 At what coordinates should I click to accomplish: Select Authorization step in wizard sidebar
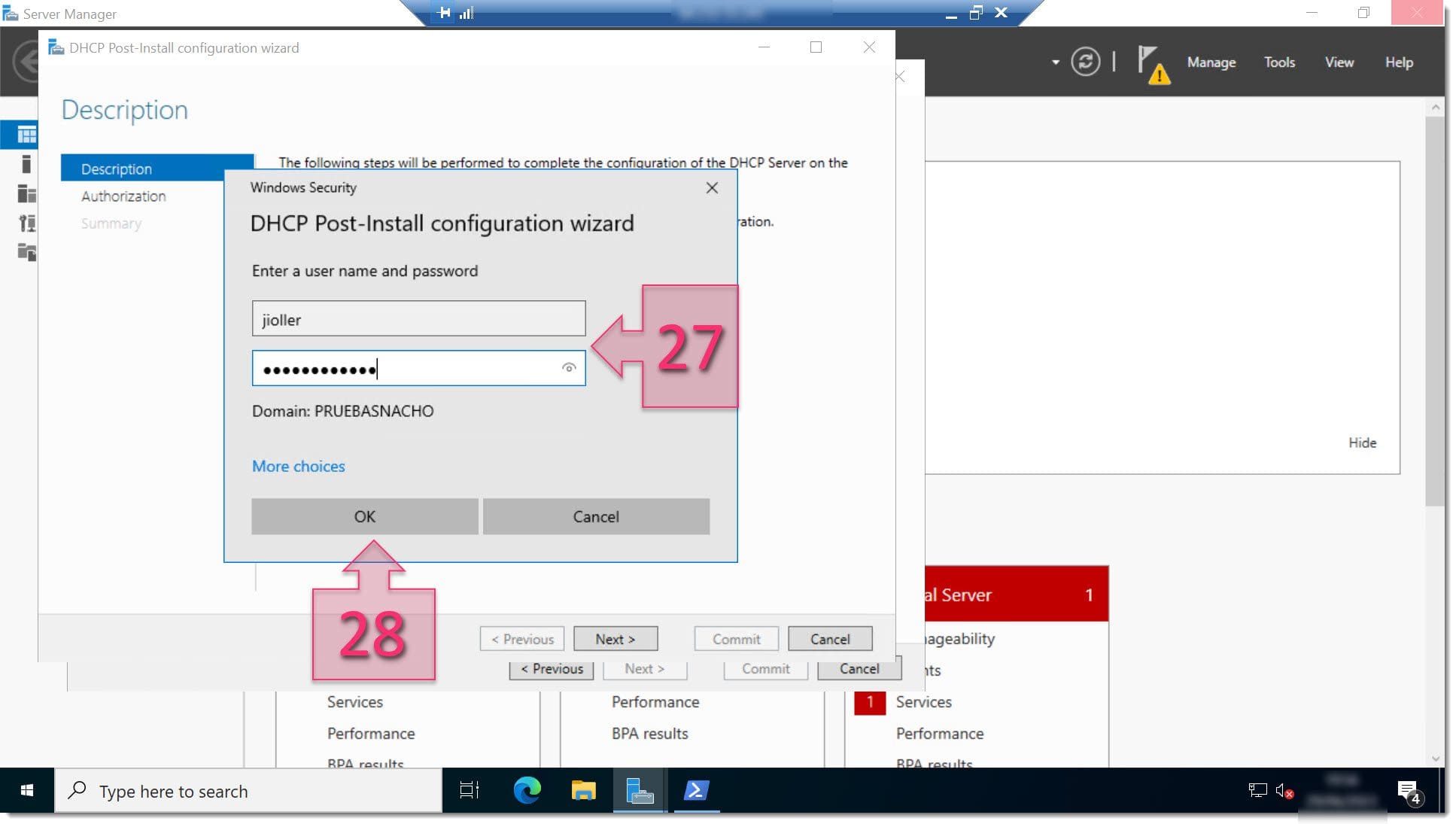coord(123,196)
